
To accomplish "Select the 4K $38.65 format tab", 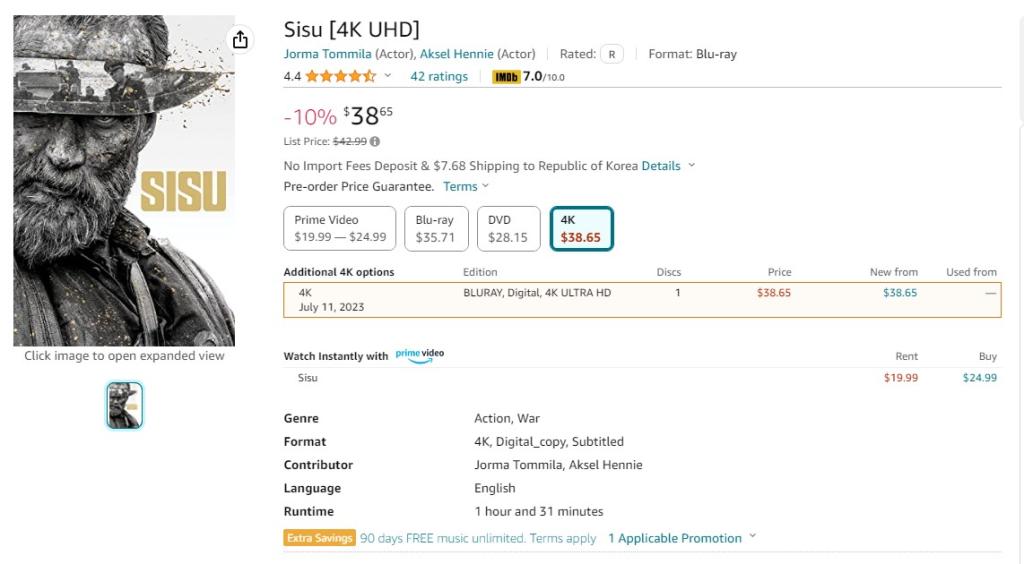I will (x=581, y=228).
